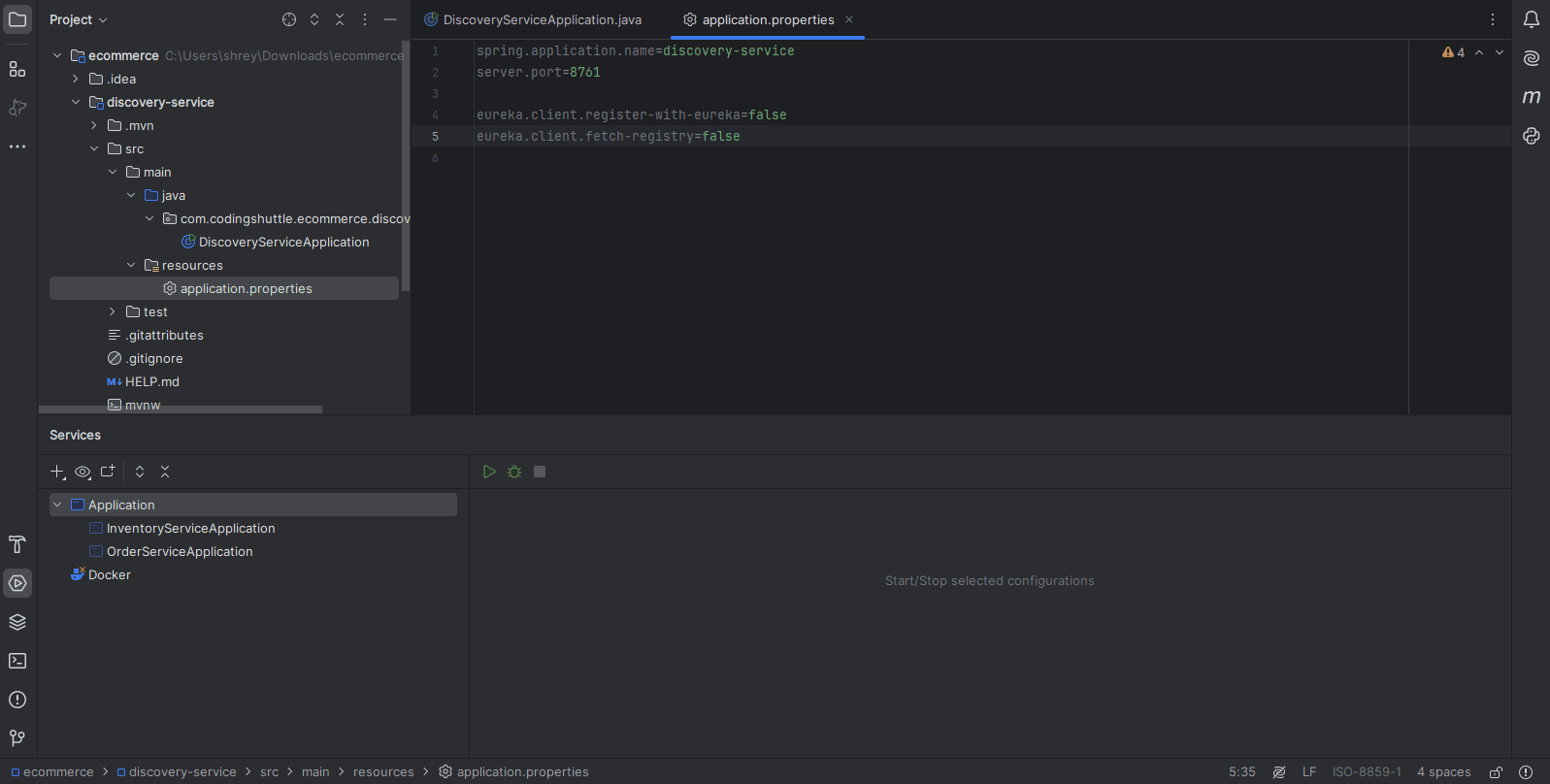Open the Problems tool window
The height and width of the screenshot is (784, 1550).
tap(17, 700)
